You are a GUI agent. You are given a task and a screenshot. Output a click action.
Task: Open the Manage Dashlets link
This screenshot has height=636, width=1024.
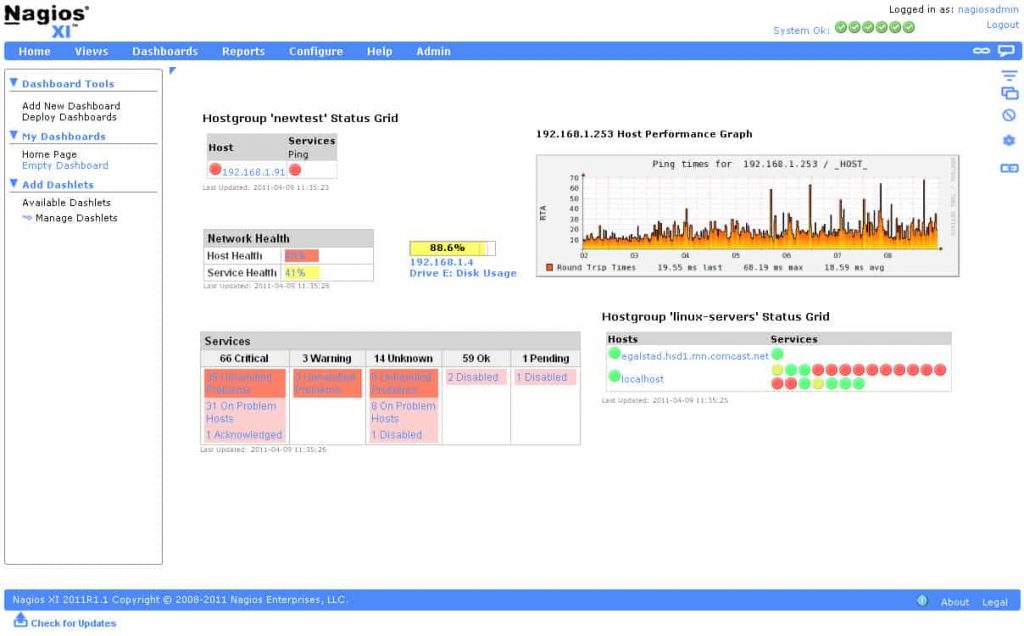(76, 218)
